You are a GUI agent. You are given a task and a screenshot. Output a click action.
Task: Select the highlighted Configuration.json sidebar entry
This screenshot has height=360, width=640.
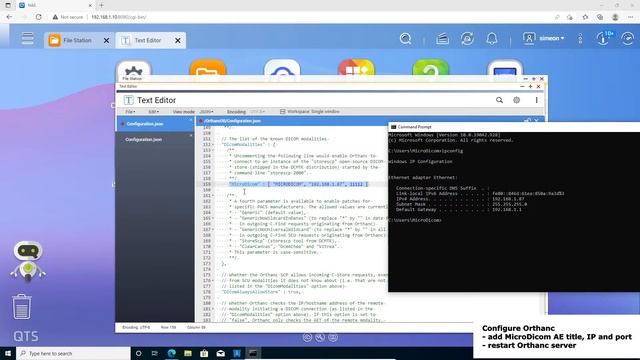point(155,124)
